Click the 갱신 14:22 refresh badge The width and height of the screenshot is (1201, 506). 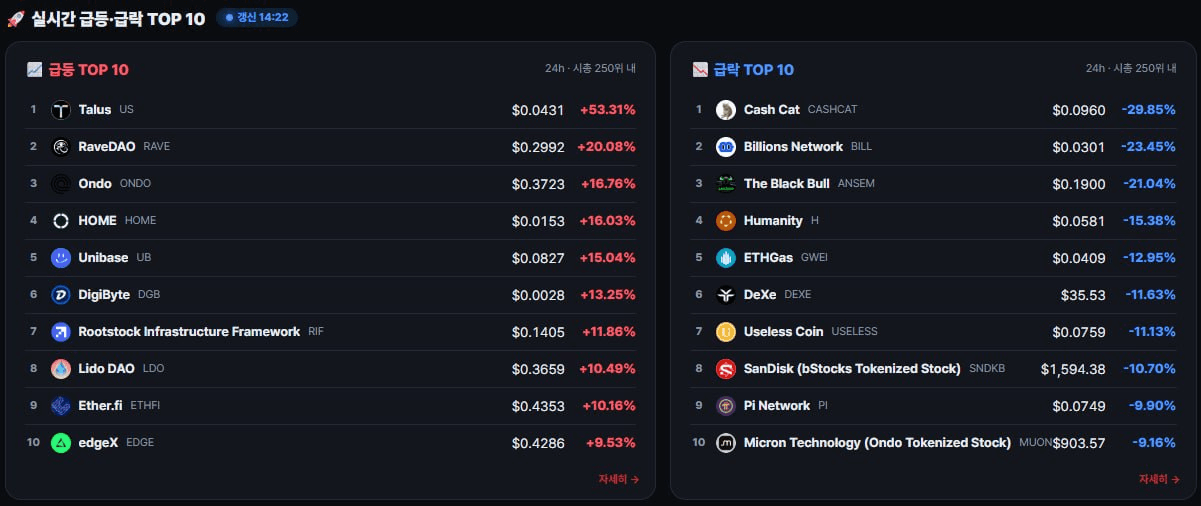[257, 18]
